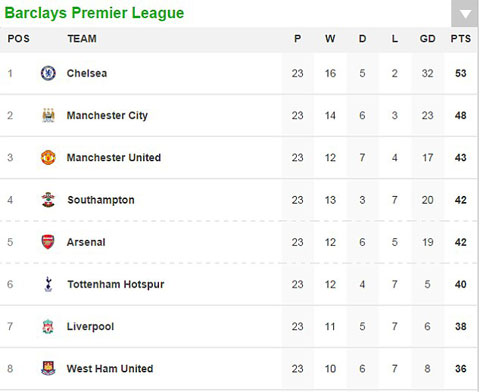Image resolution: width=480 pixels, height=392 pixels.
Task: Click the Manchester United club crest
Action: click(x=48, y=157)
